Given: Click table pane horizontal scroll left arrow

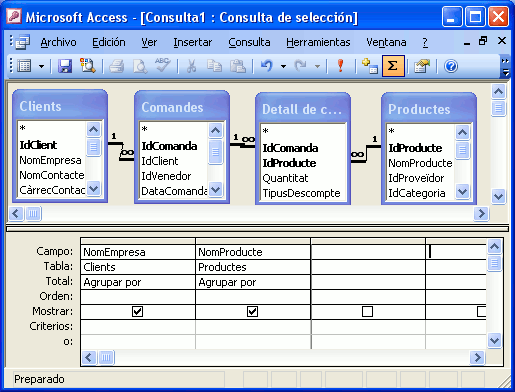Looking at the screenshot, I should click(x=16, y=213).
